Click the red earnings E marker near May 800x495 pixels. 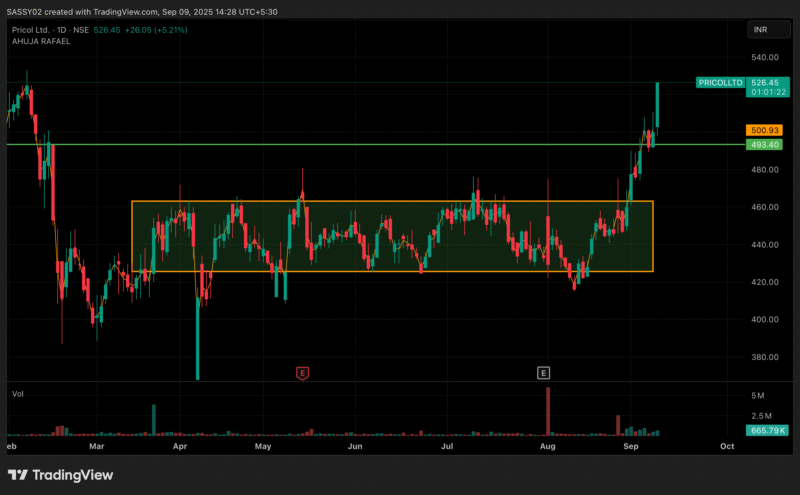(302, 373)
